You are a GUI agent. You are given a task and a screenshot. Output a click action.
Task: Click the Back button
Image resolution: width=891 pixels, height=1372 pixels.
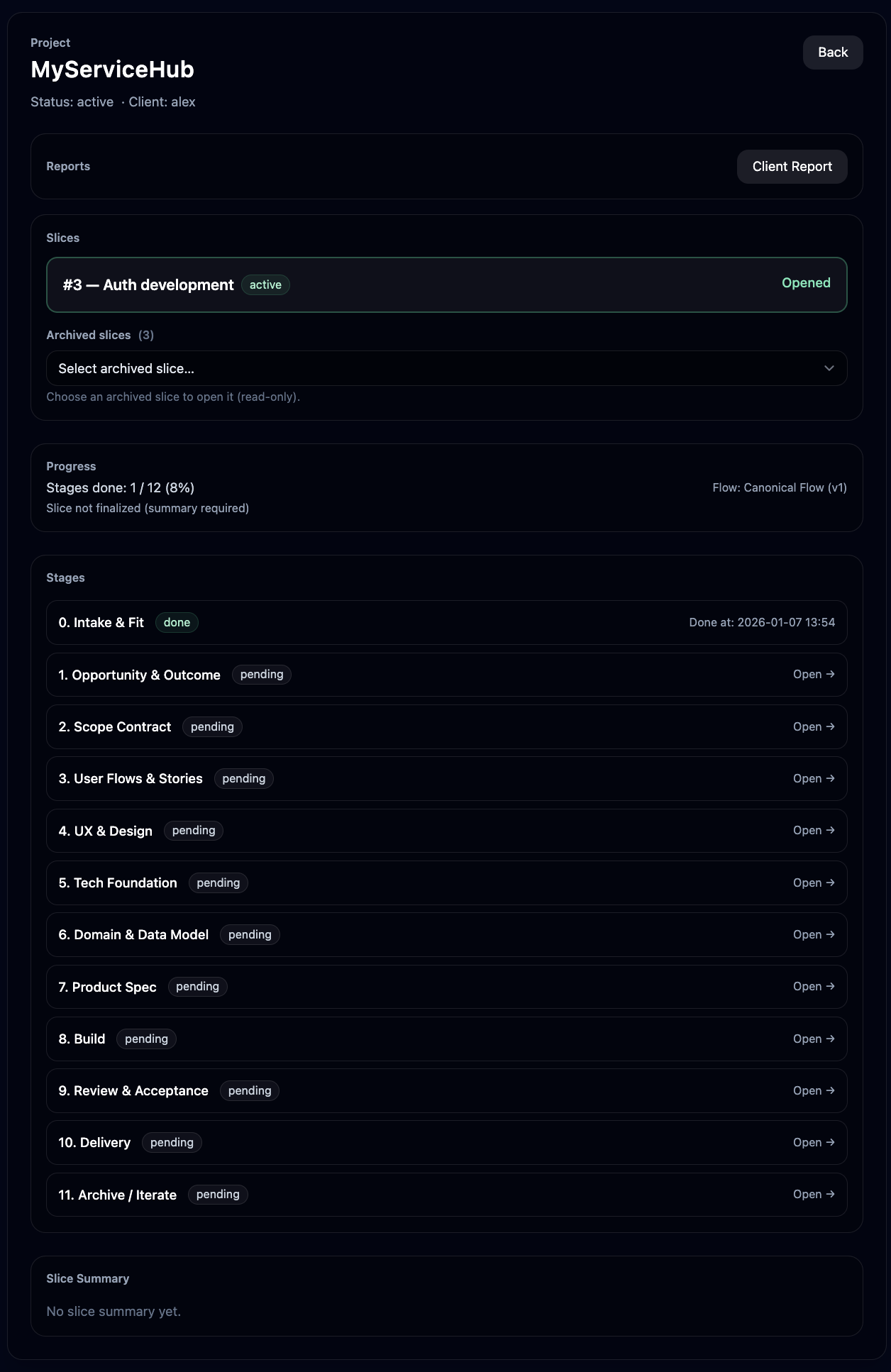[832, 52]
